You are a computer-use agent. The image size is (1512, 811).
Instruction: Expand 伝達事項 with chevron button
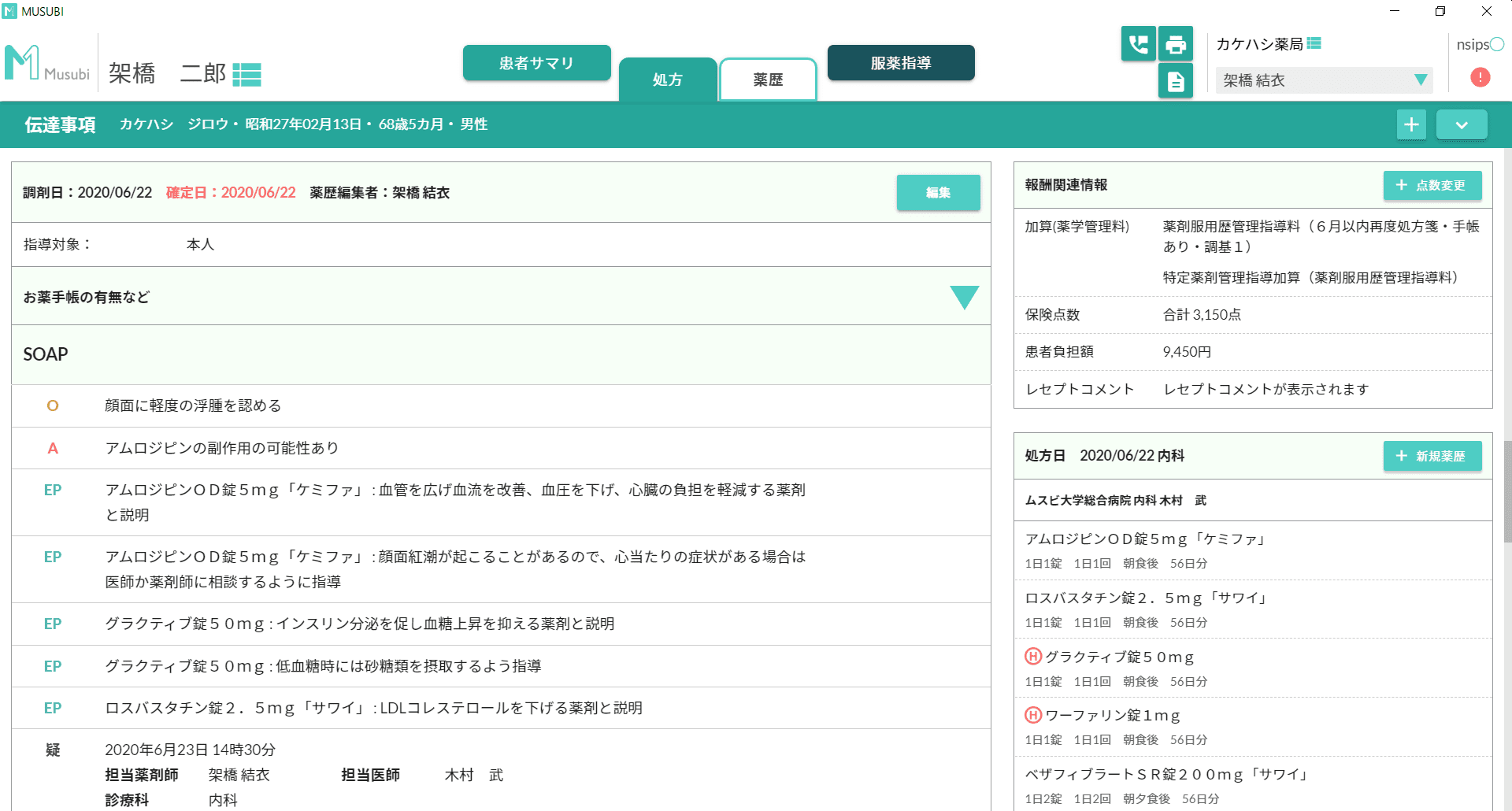[x=1462, y=124]
